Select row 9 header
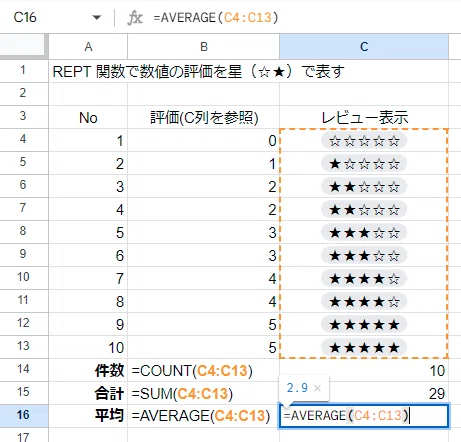461x442 pixels. (23, 254)
